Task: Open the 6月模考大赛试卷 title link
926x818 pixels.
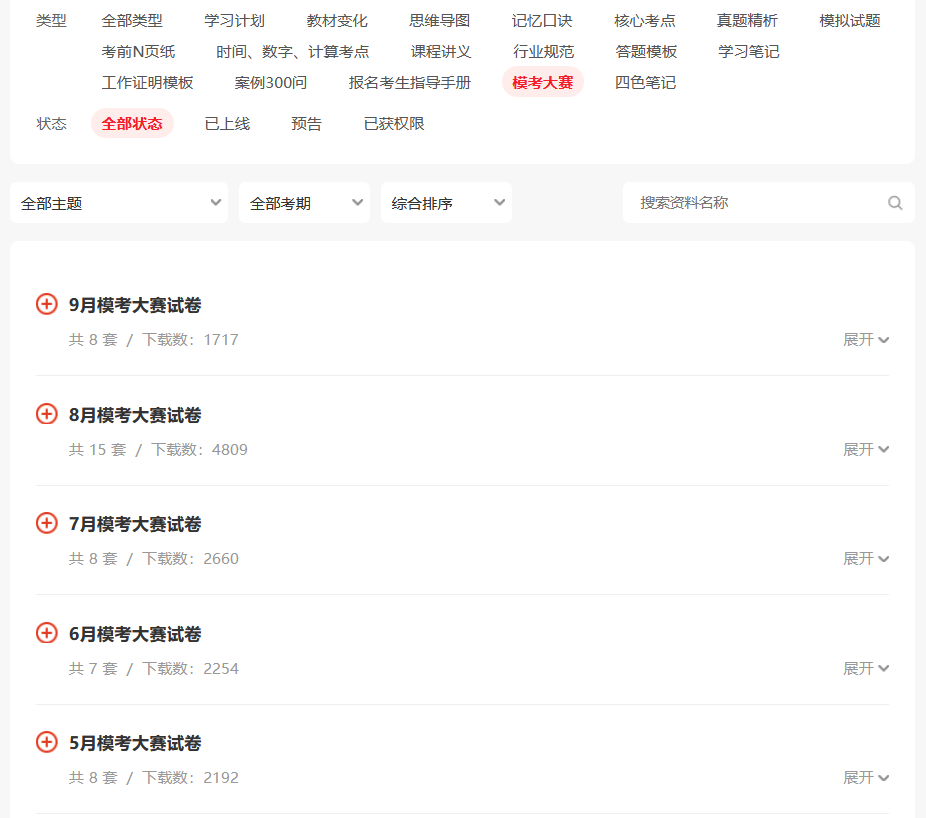Action: pos(135,634)
